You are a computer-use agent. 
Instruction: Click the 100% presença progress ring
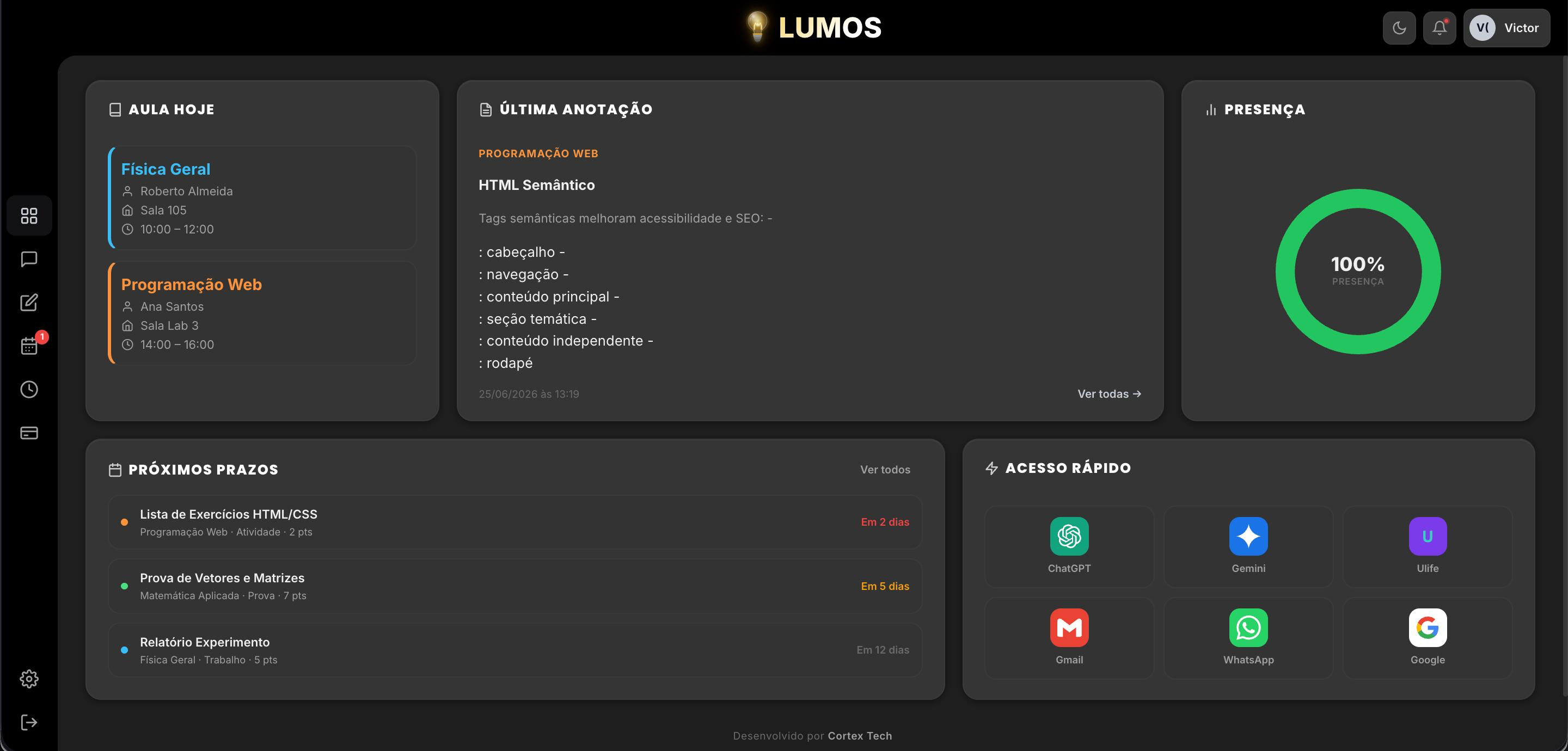pos(1358,272)
